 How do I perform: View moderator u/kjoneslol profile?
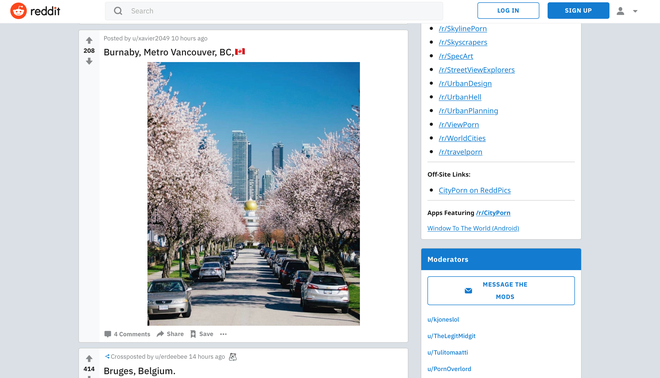pos(443,319)
